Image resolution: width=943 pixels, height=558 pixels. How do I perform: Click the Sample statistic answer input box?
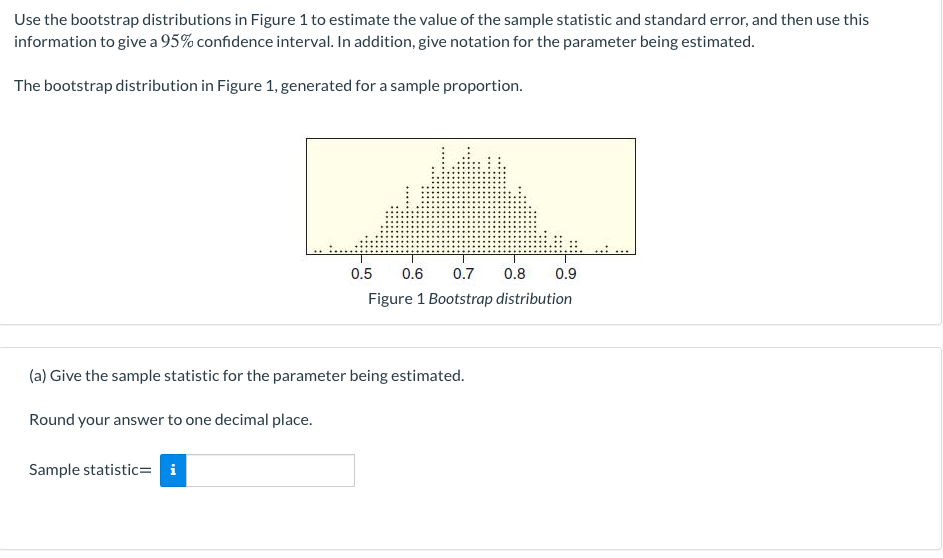tap(270, 470)
